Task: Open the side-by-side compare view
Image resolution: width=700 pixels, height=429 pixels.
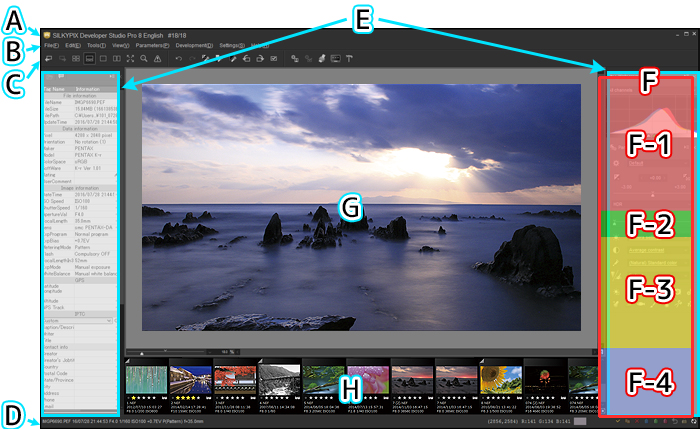Action: pyautogui.click(x=117, y=60)
